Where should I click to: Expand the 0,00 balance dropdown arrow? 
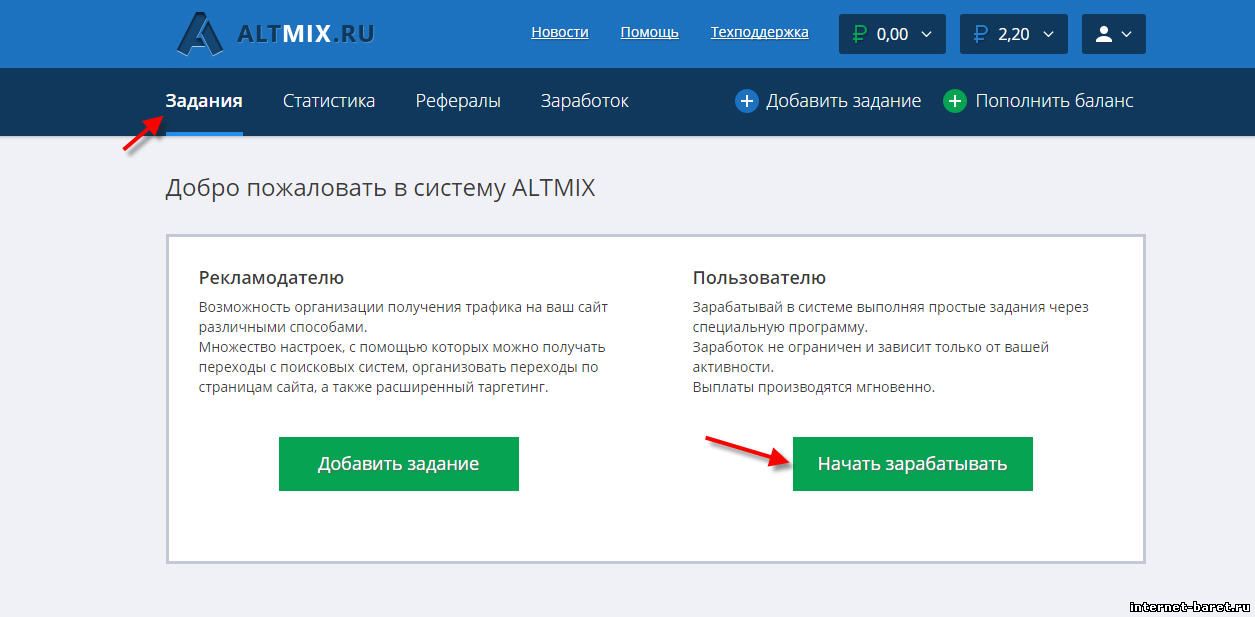[926, 34]
